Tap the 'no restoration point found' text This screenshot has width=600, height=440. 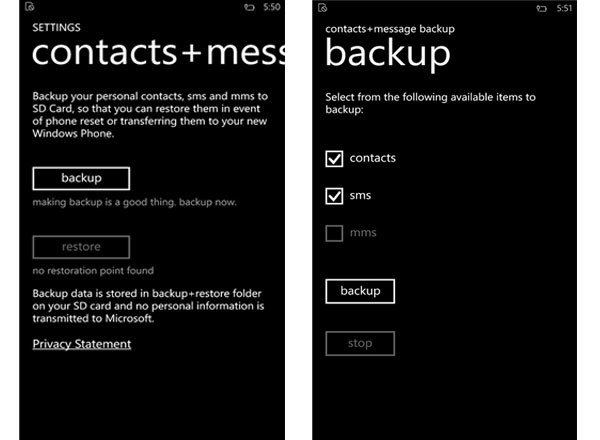(x=93, y=271)
